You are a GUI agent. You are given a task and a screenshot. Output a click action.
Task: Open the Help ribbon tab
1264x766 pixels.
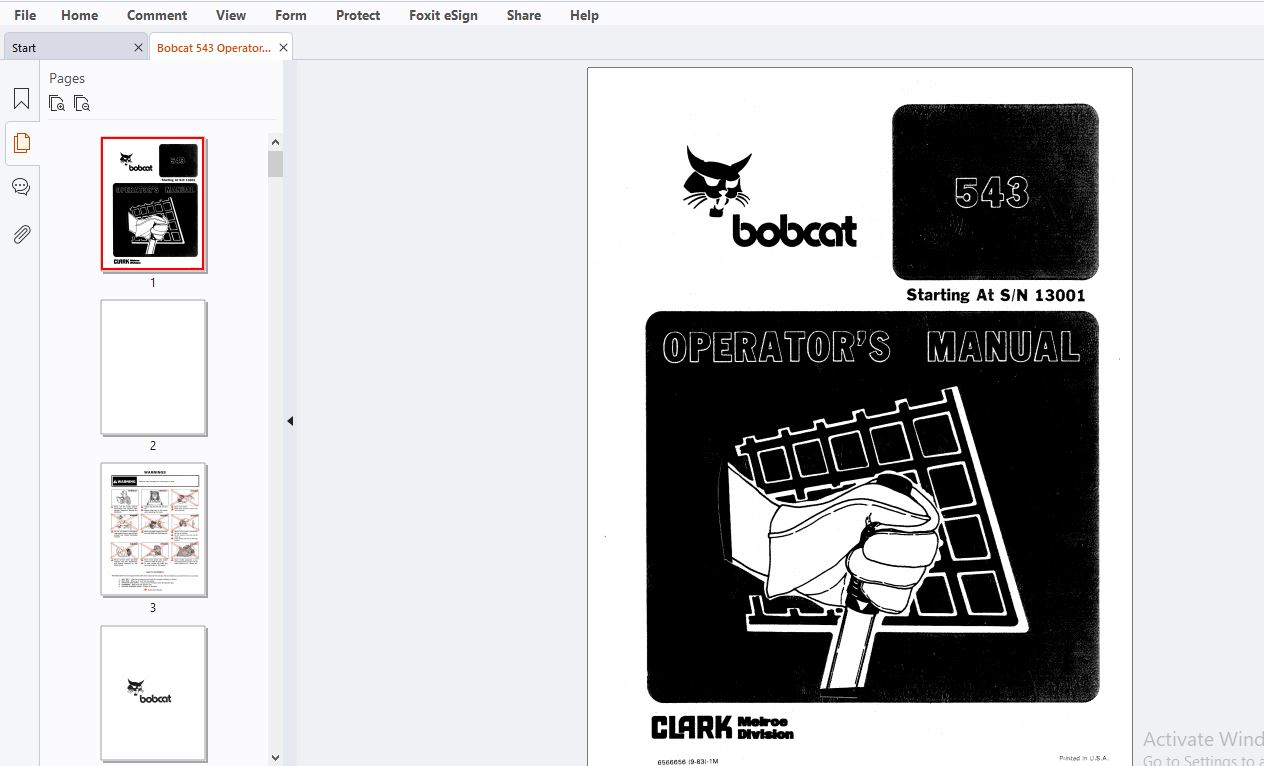click(584, 15)
